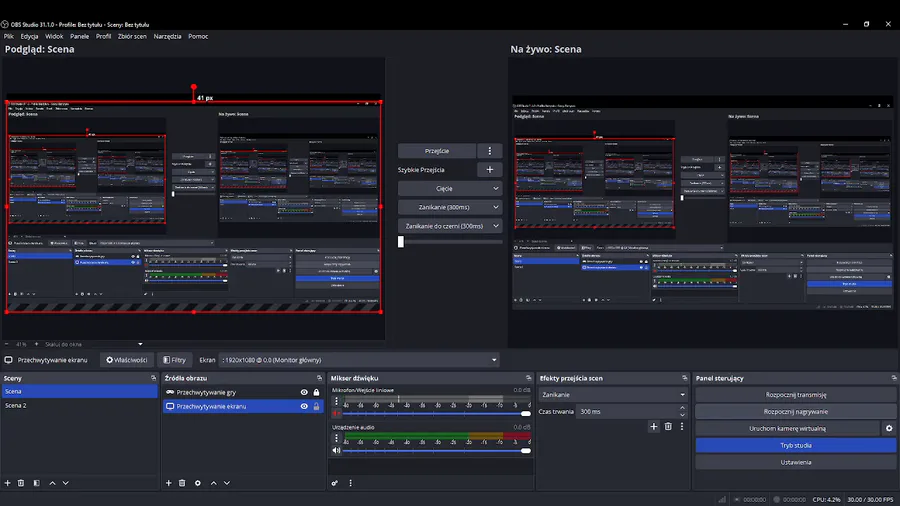Open options menu for Urządzenie audio
This screenshot has height=506, width=900.
coord(336,438)
